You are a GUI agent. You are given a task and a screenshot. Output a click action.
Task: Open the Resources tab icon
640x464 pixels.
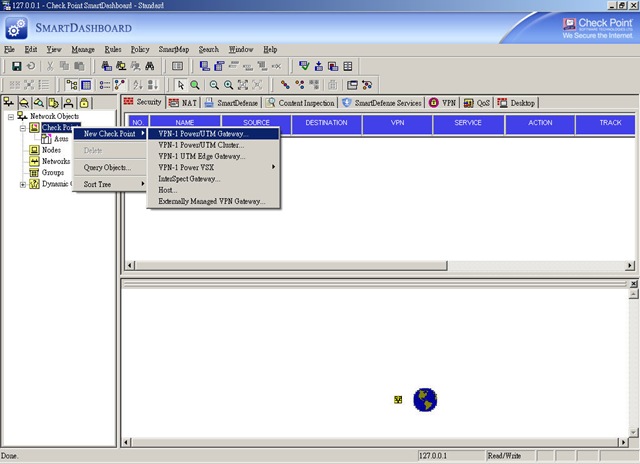point(39,103)
